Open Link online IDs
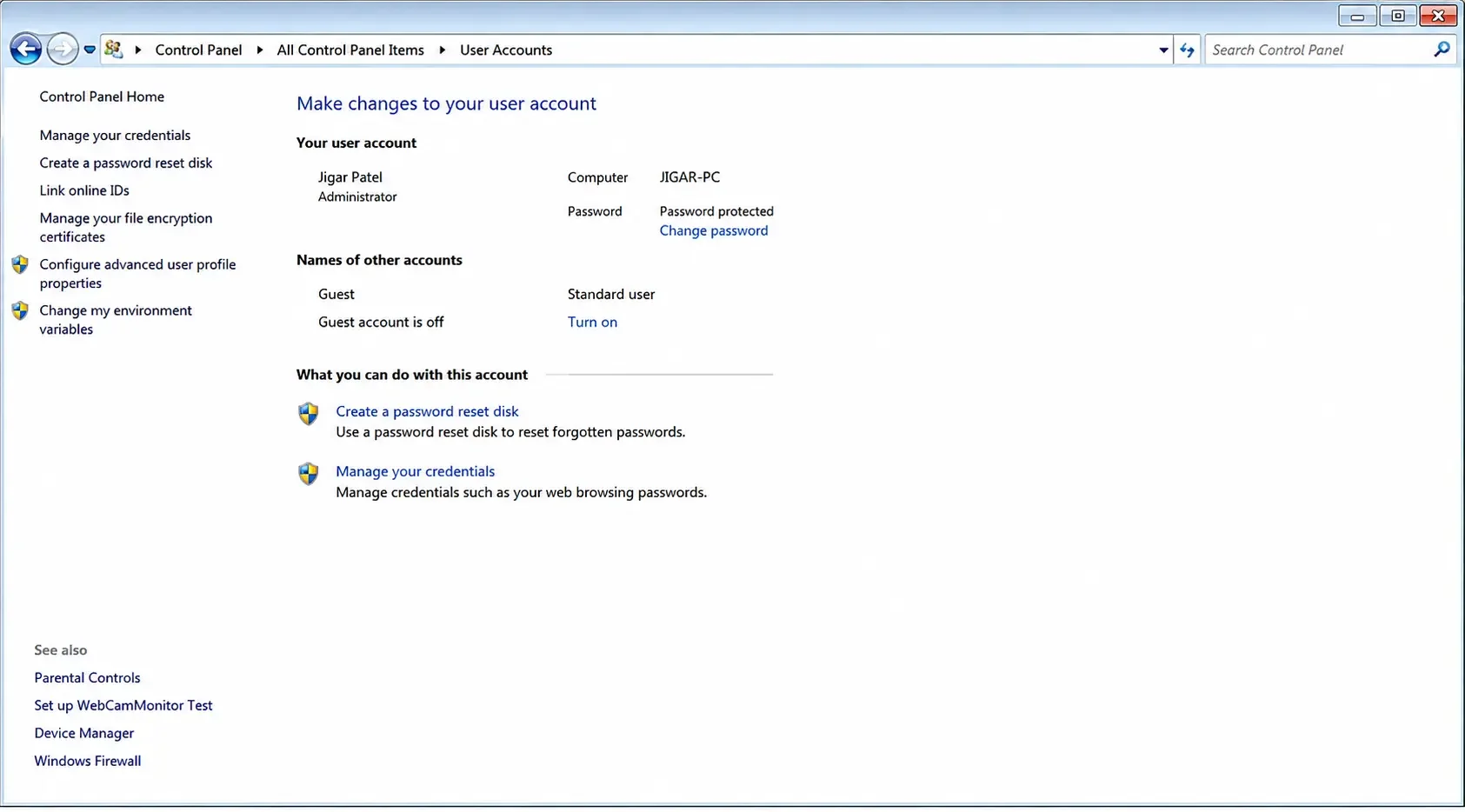 84,190
